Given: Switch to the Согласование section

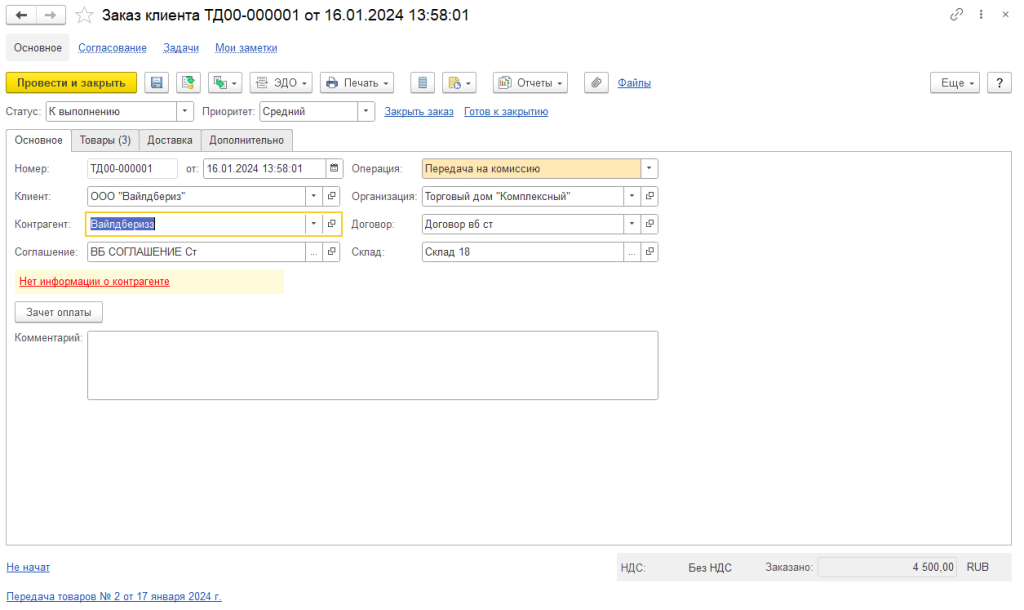Looking at the screenshot, I should pos(112,48).
